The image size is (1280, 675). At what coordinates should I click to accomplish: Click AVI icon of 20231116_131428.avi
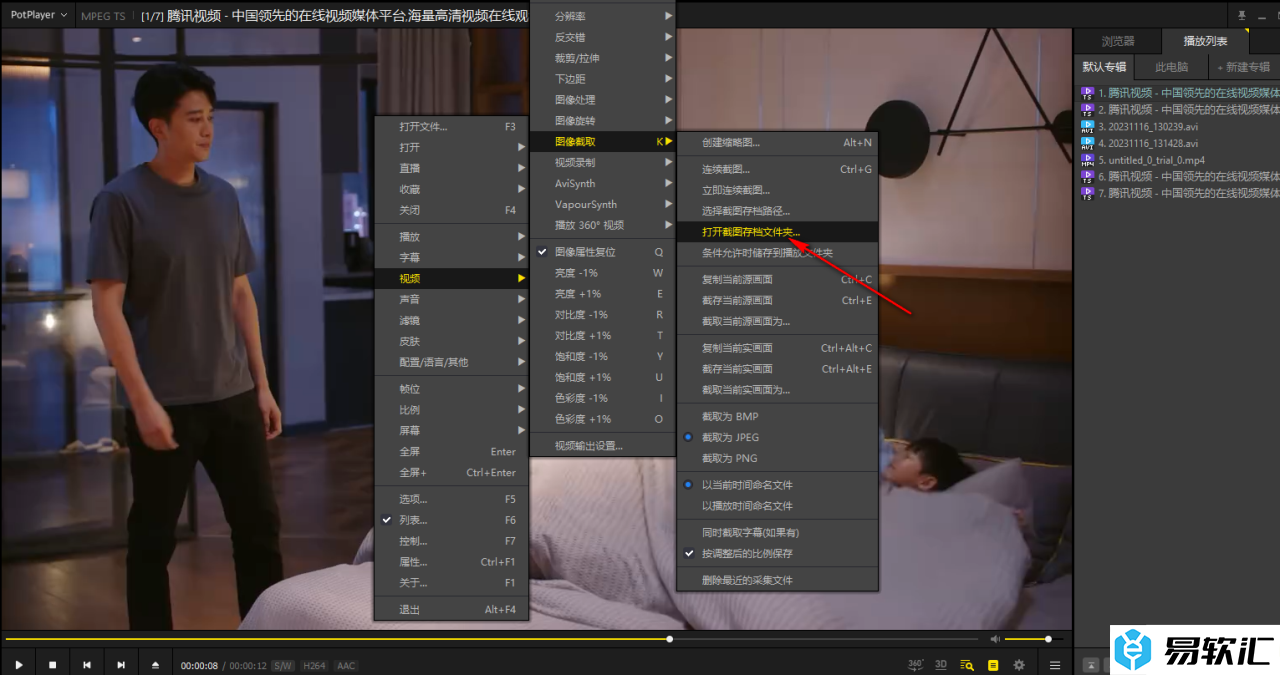1088,143
